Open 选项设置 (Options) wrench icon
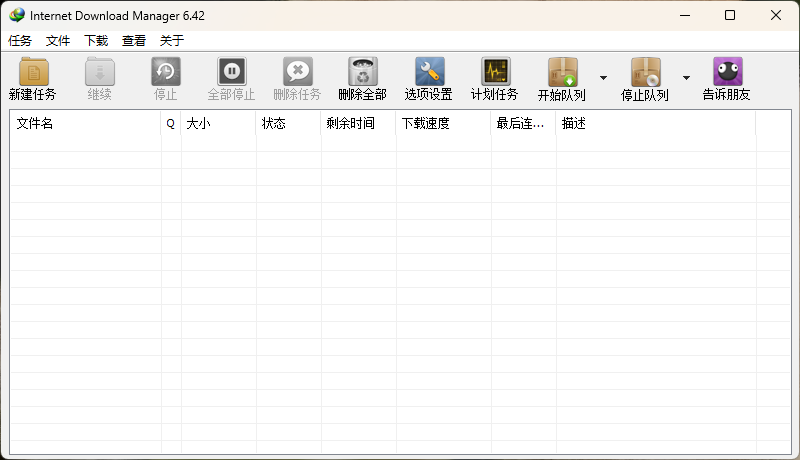Image resolution: width=800 pixels, height=460 pixels. click(x=429, y=72)
